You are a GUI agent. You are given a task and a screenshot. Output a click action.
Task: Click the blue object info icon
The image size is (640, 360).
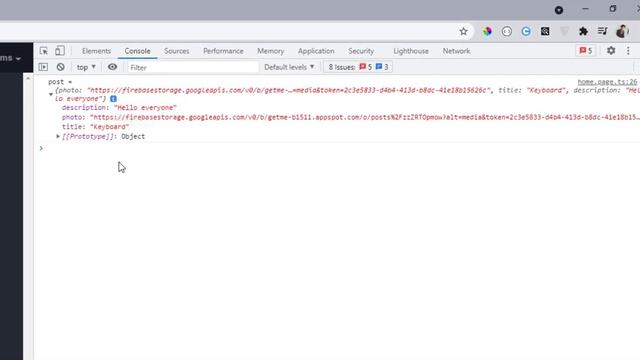coord(113,99)
